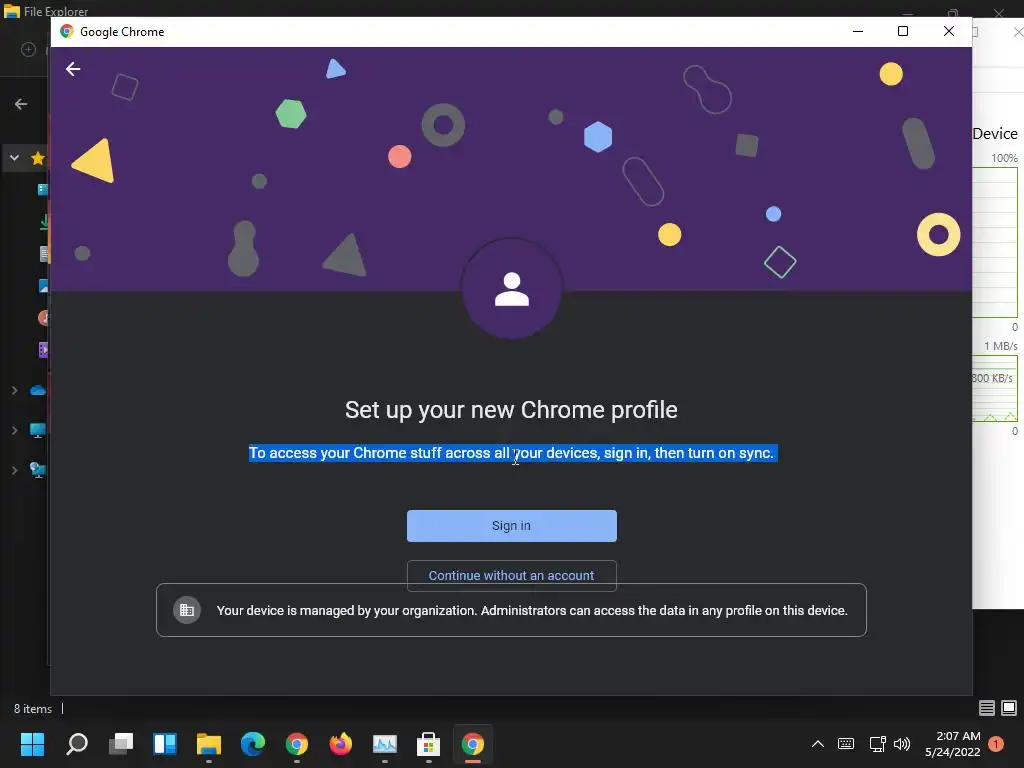The image size is (1024, 768).
Task: Open taskbar Search
Action: click(x=77, y=744)
